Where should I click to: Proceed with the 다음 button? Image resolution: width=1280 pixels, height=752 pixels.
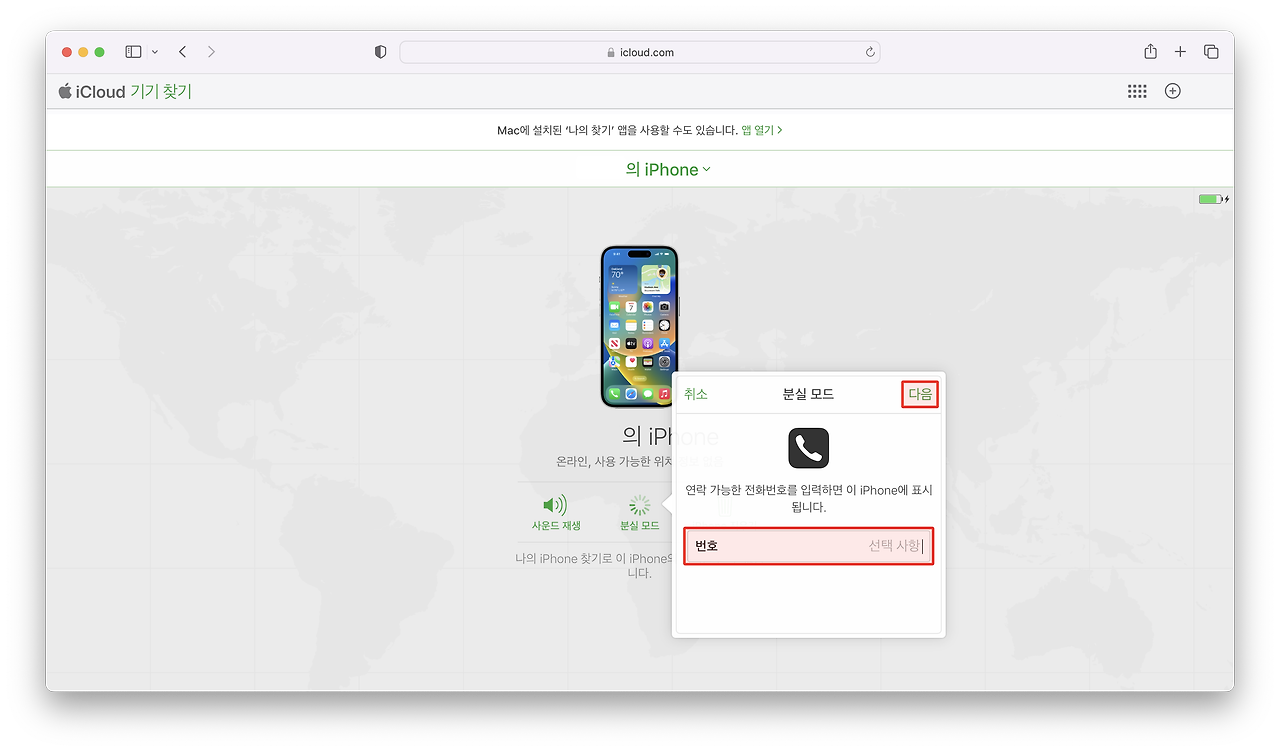(x=920, y=394)
